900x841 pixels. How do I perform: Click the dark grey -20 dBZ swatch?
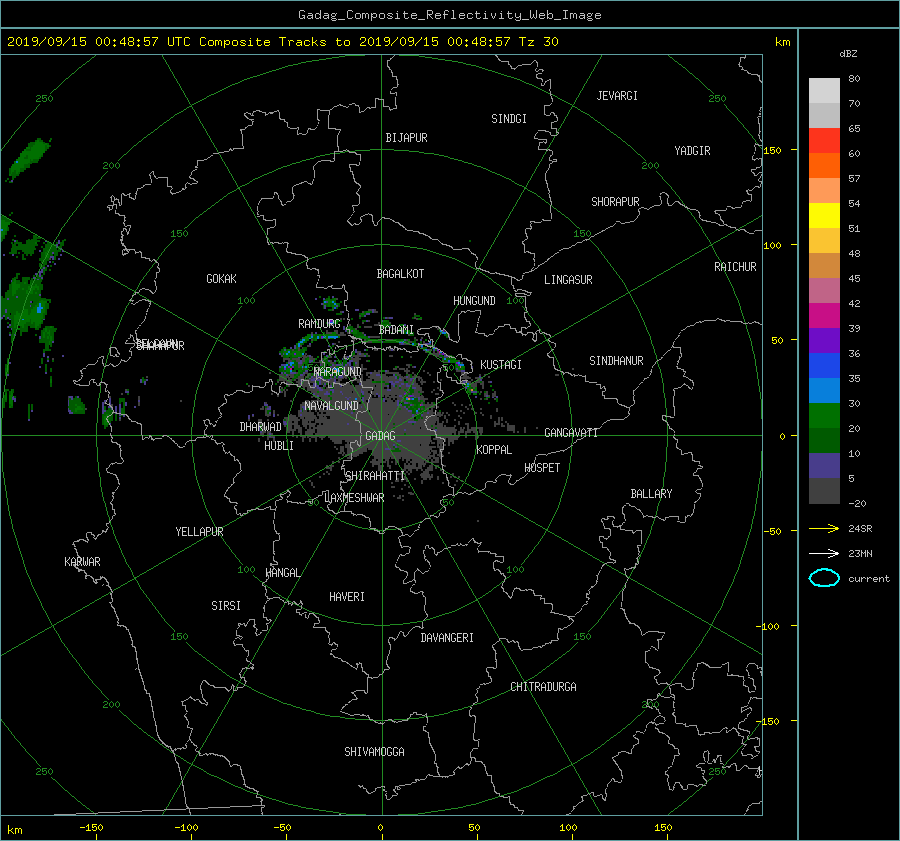point(824,491)
